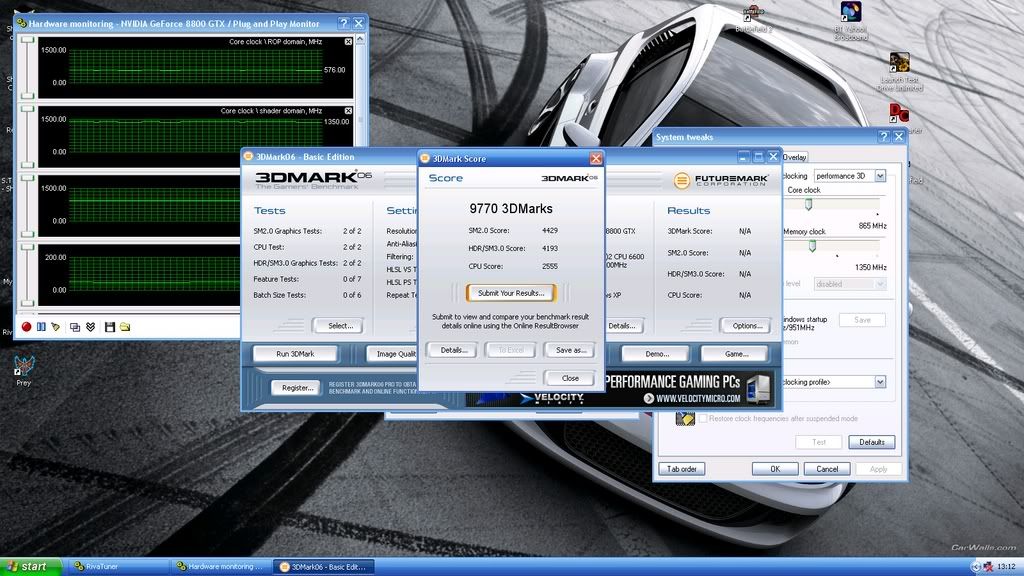Click Details button in 3DMark Score dialog

(x=453, y=350)
